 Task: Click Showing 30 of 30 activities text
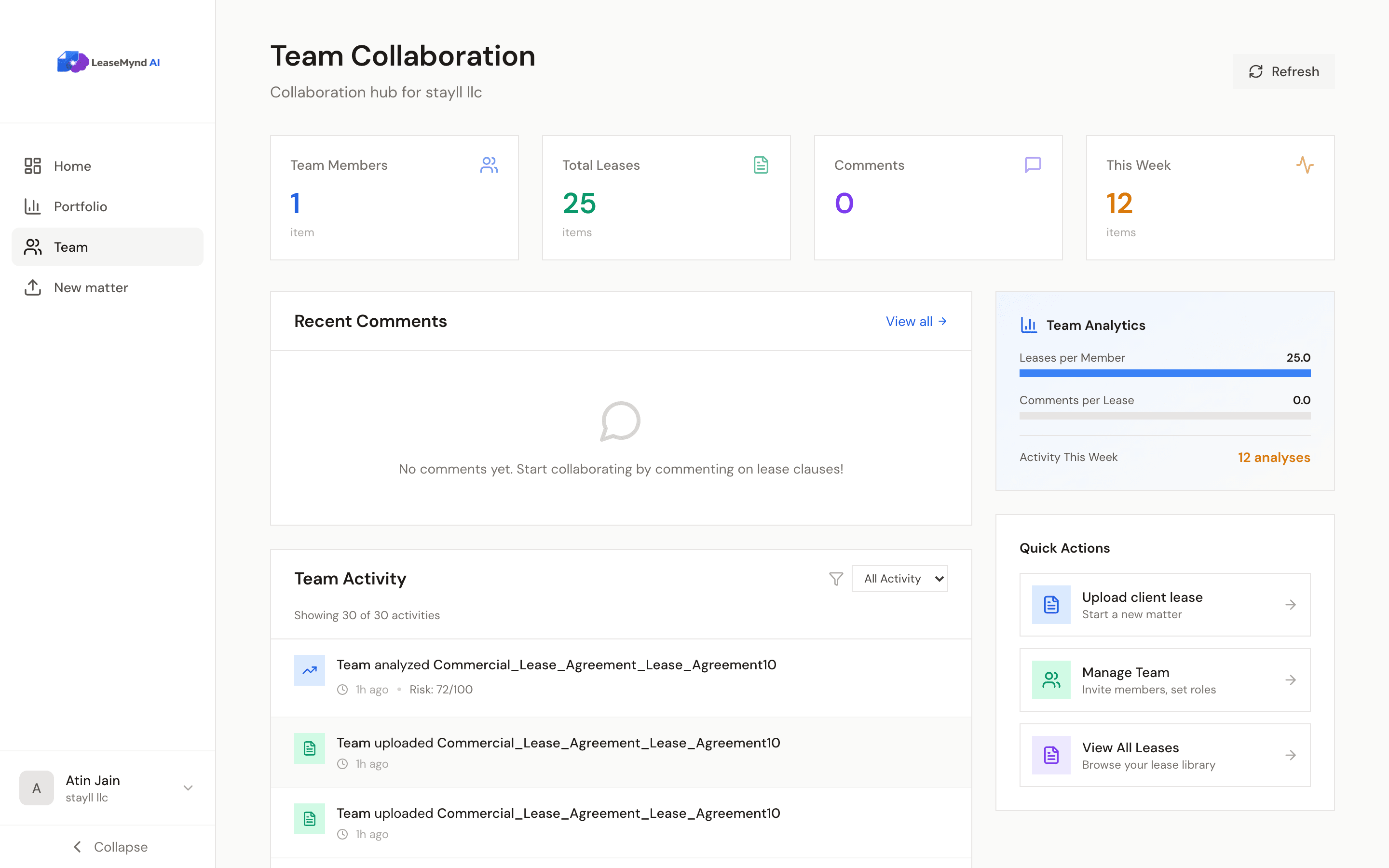367,615
